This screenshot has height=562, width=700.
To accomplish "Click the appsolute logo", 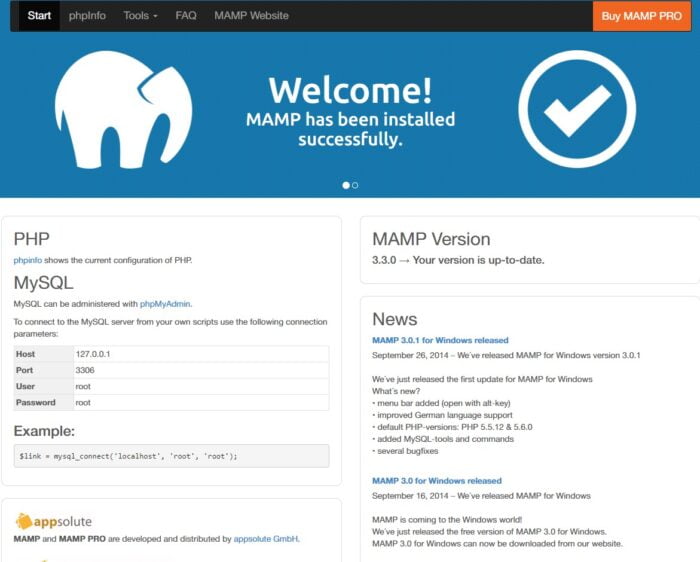I will pos(53,521).
